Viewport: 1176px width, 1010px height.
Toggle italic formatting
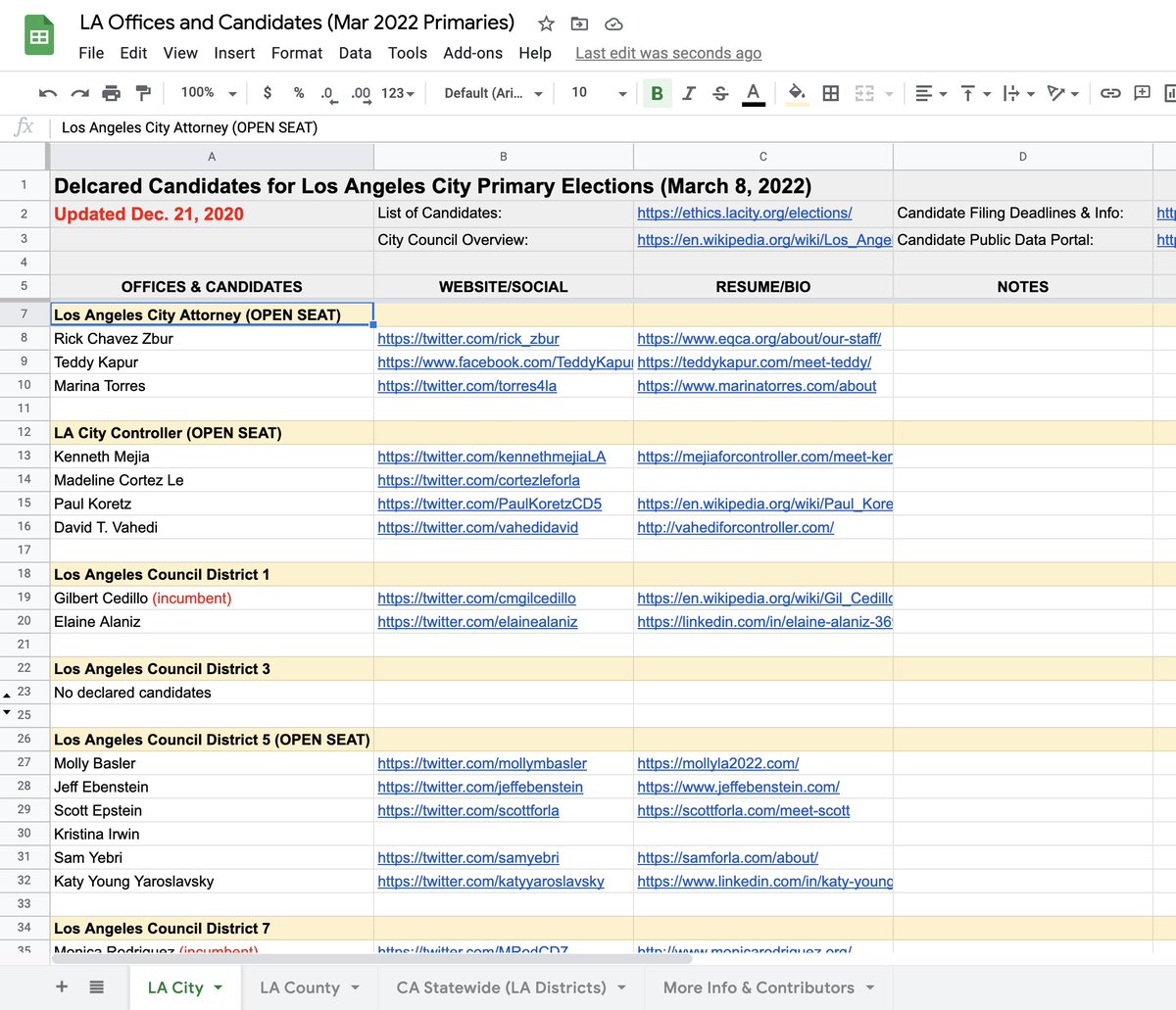tap(689, 93)
